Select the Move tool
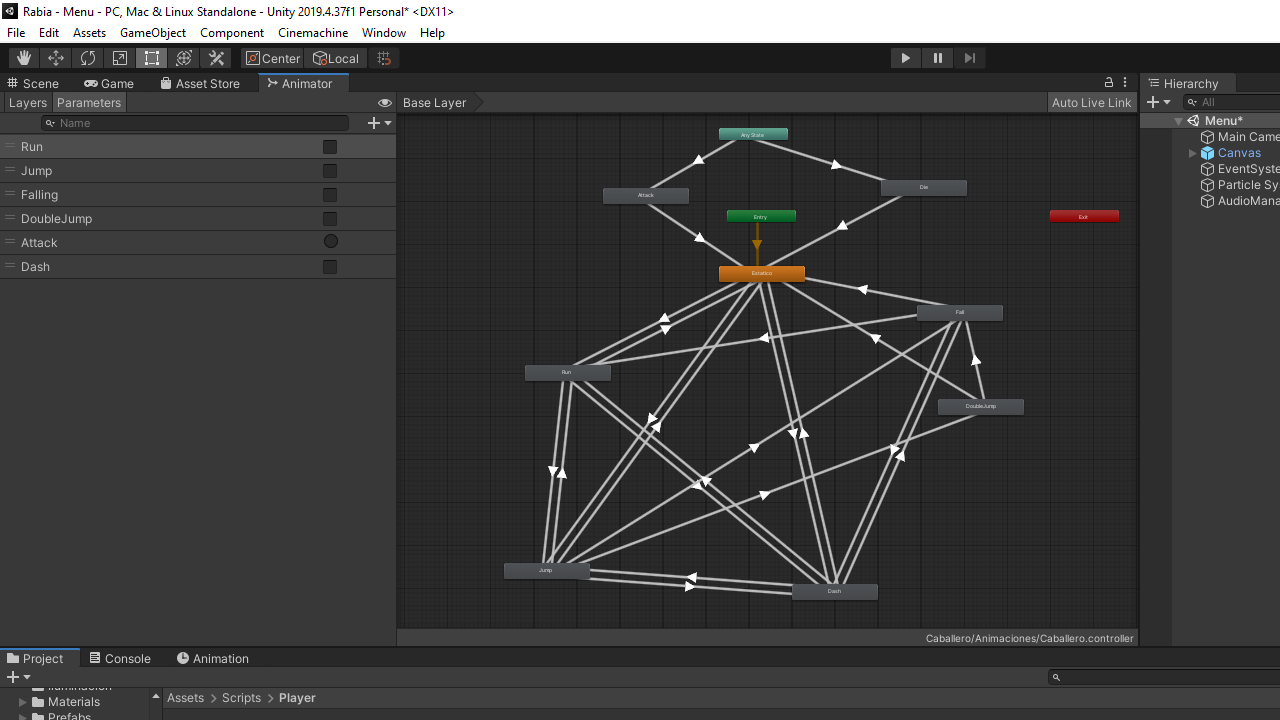This screenshot has height=720, width=1280. click(56, 58)
